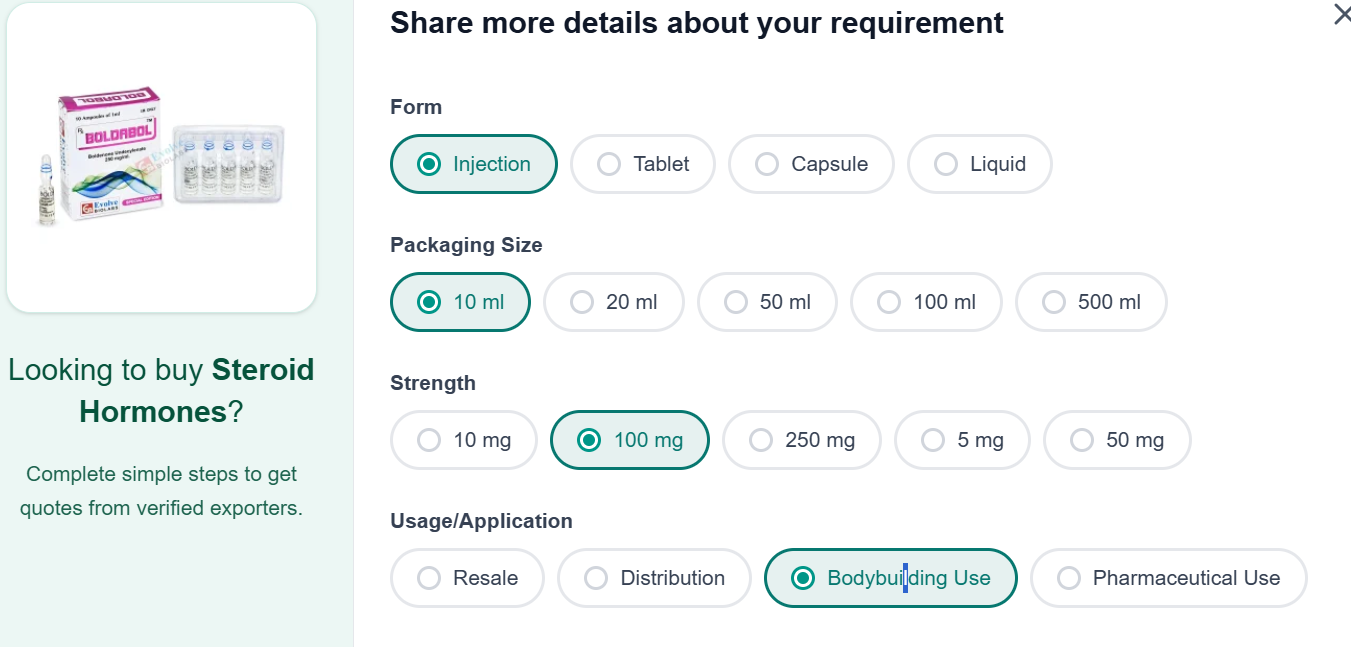Select 100 mg strength option
The height and width of the screenshot is (647, 1351).
[630, 440]
